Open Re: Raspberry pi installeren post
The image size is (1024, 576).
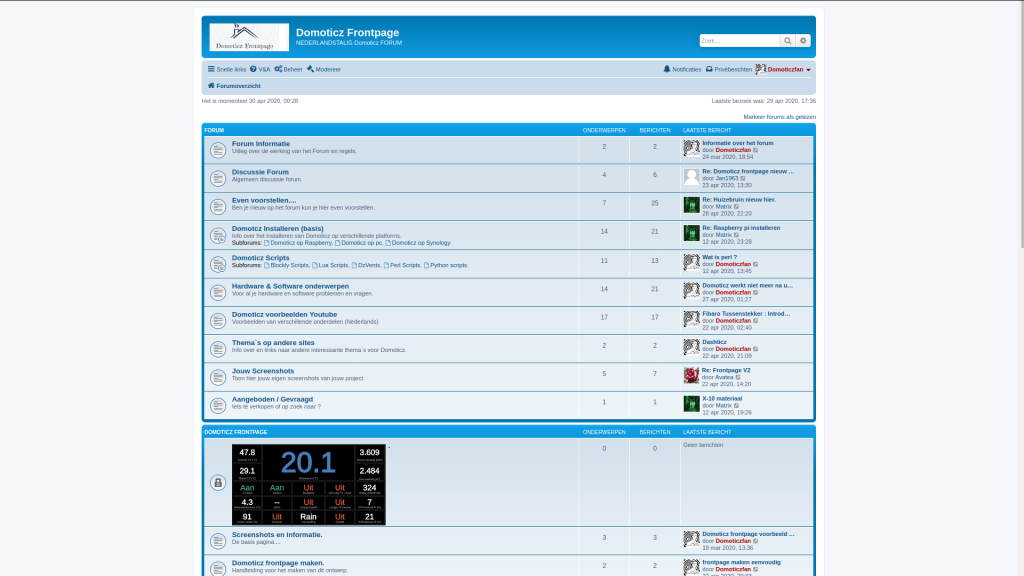741,228
